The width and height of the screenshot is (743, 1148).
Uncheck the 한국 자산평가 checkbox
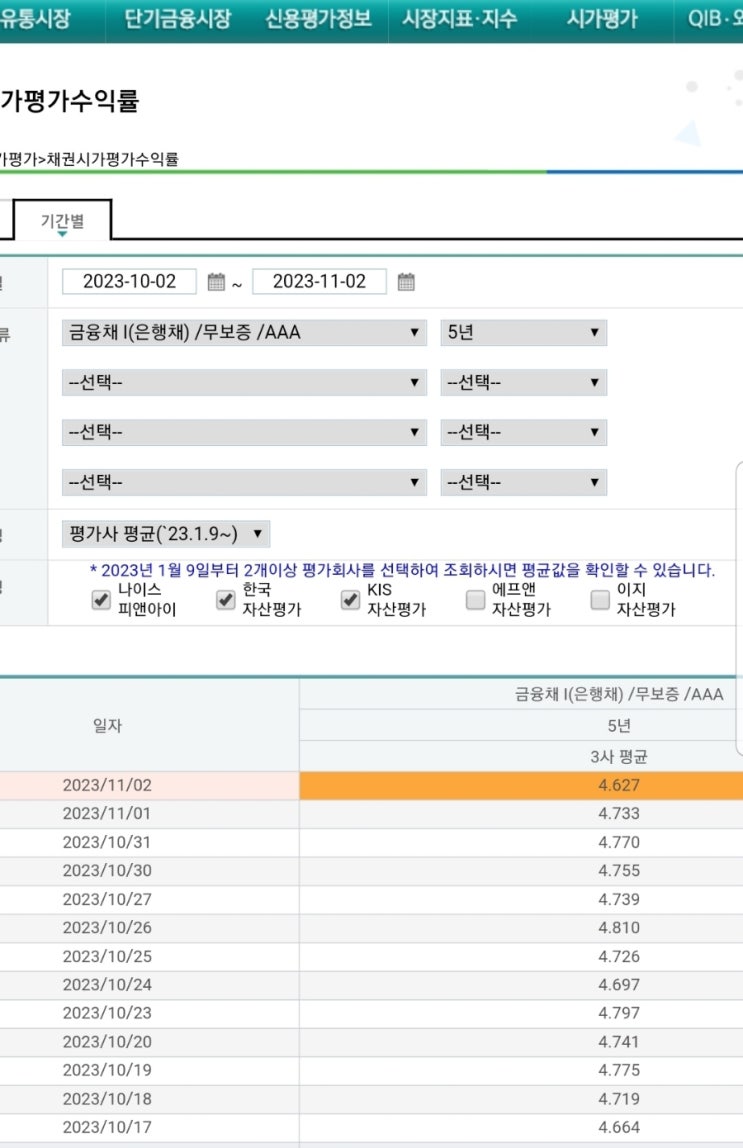point(225,600)
